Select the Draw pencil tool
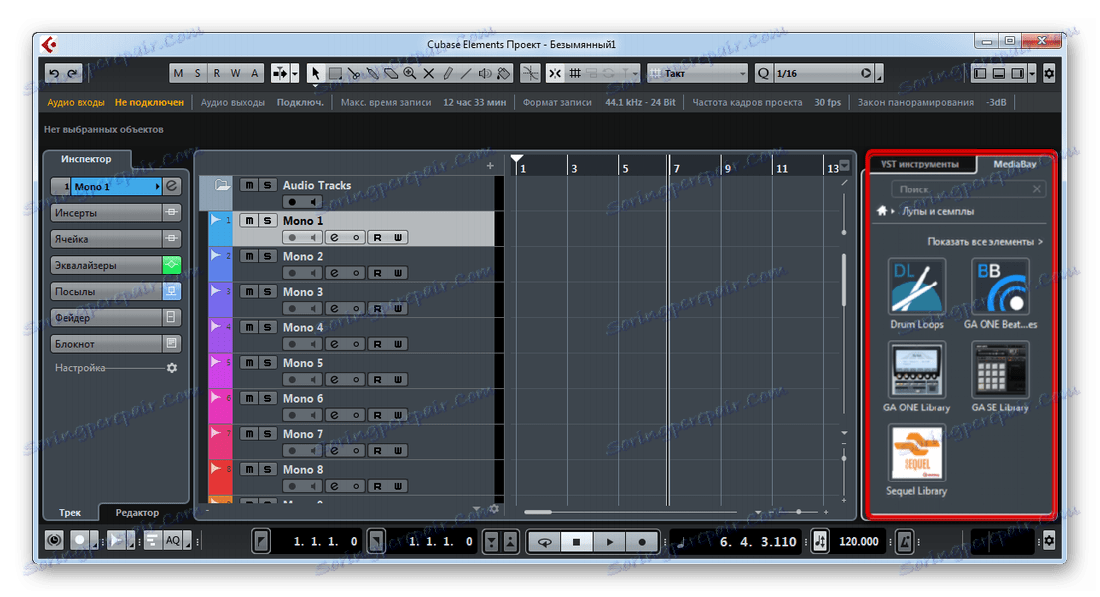Image resolution: width=1100 pixels, height=597 pixels. coord(448,73)
